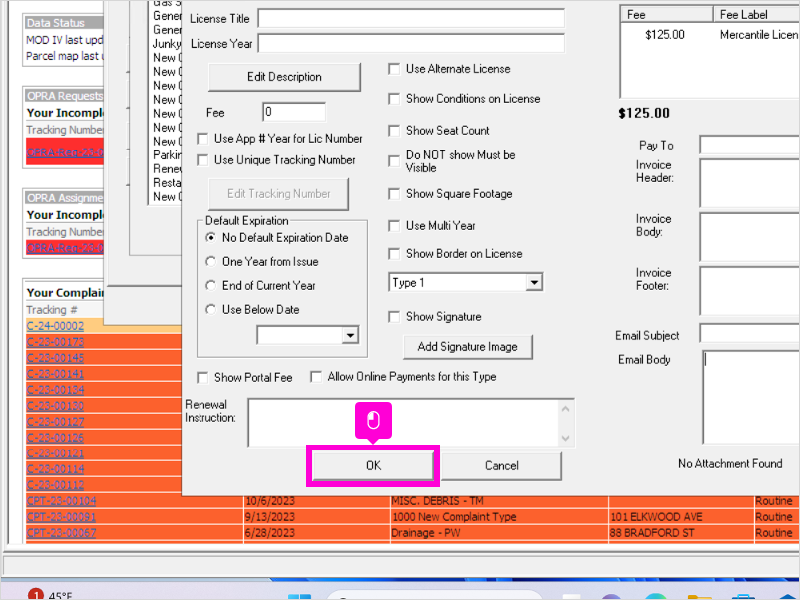
Task: Check Use App # Year for Lic Number
Action: 203,139
